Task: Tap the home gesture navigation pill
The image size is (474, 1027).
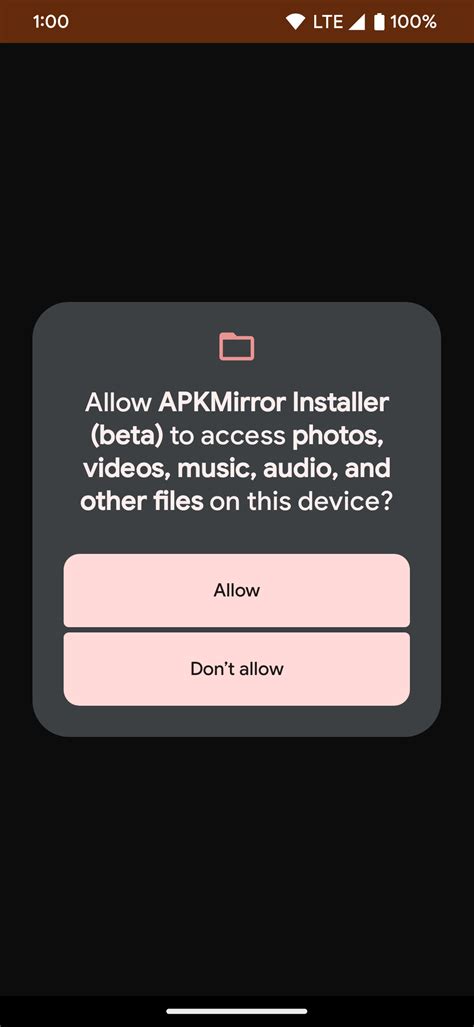Action: (236, 1011)
